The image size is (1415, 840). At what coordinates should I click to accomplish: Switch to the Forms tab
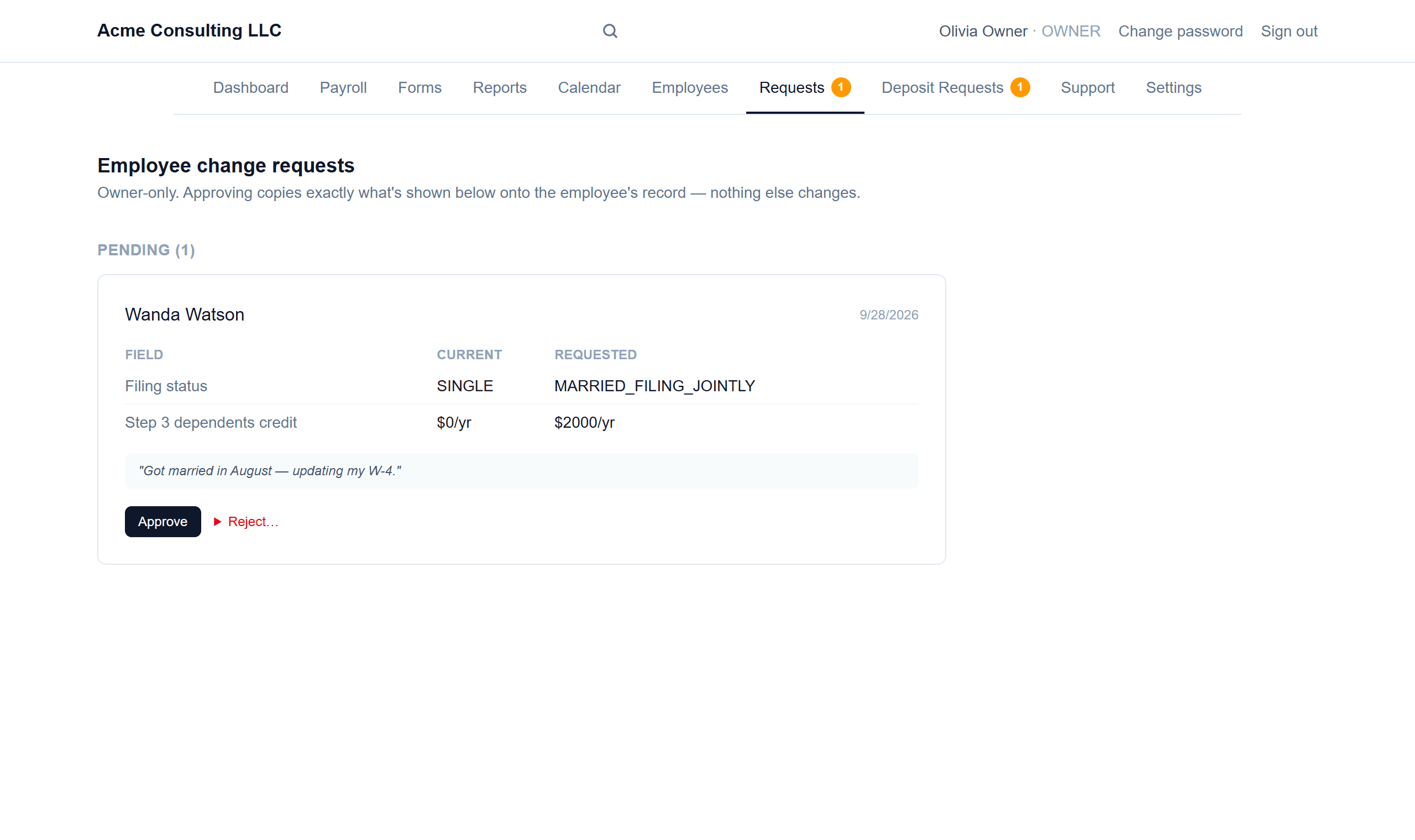[420, 88]
